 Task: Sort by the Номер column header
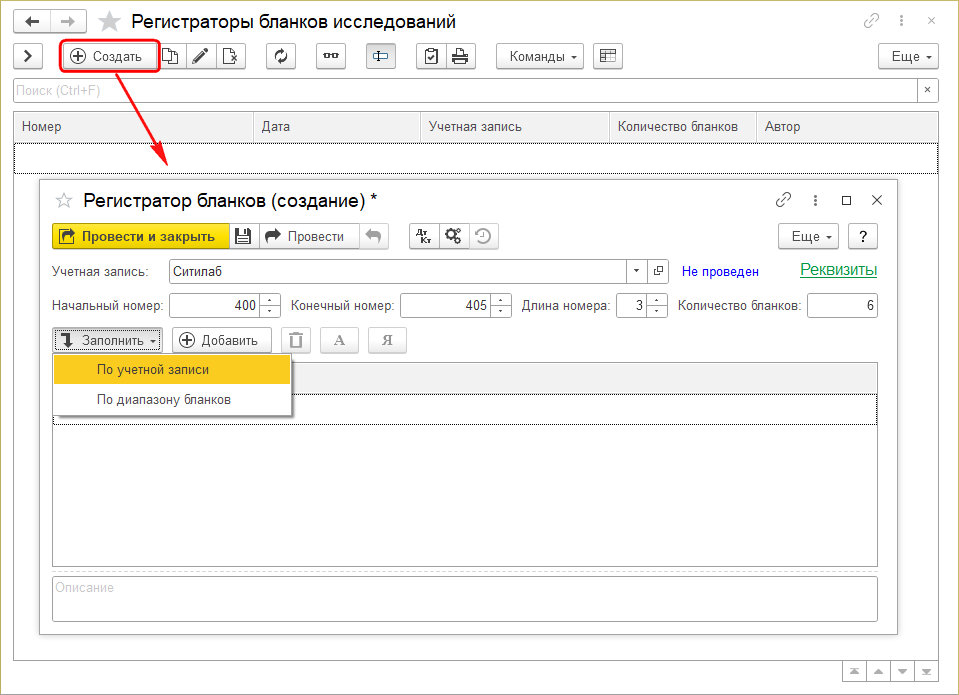[133, 127]
